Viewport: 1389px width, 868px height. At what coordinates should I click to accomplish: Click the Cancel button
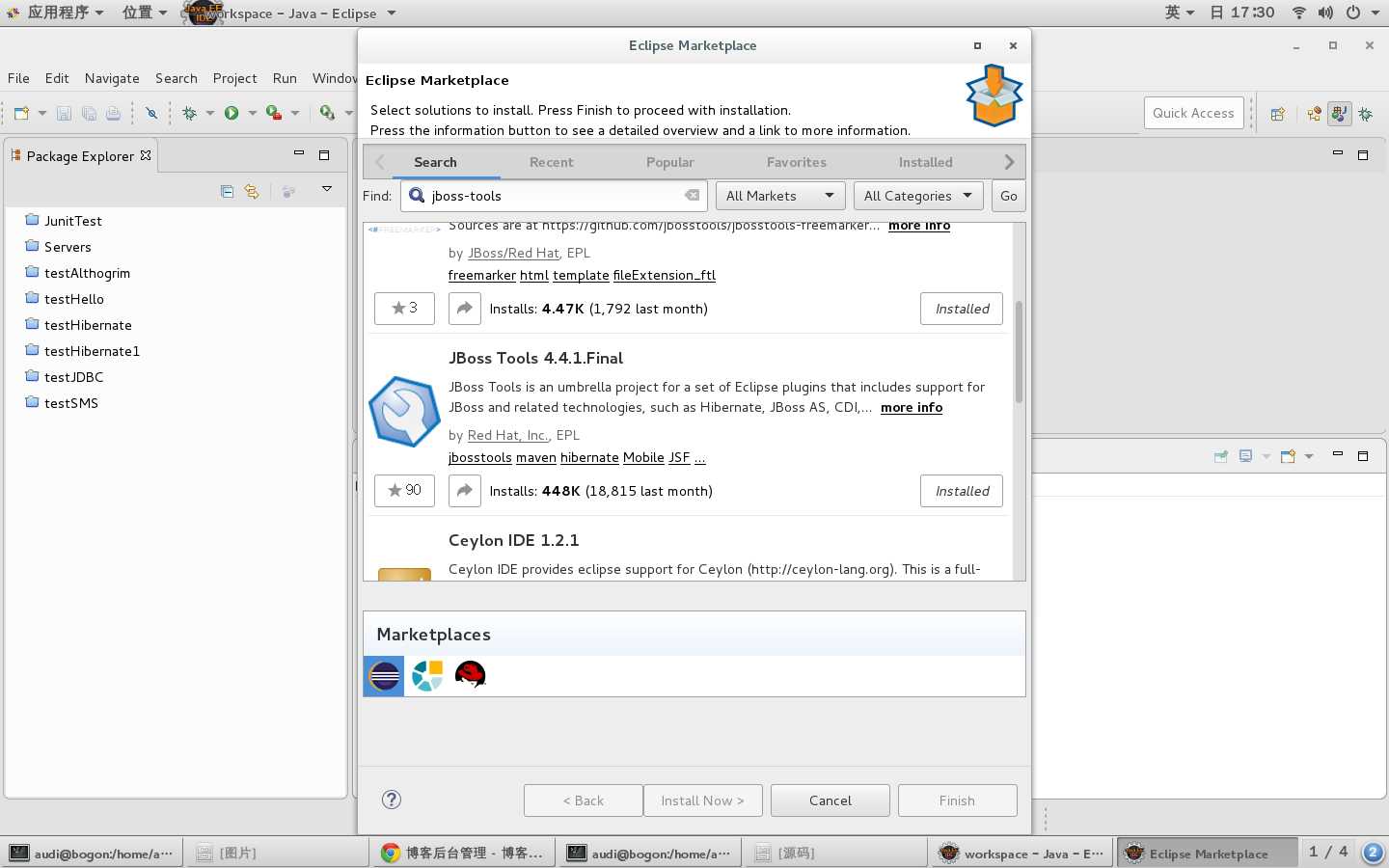[831, 800]
